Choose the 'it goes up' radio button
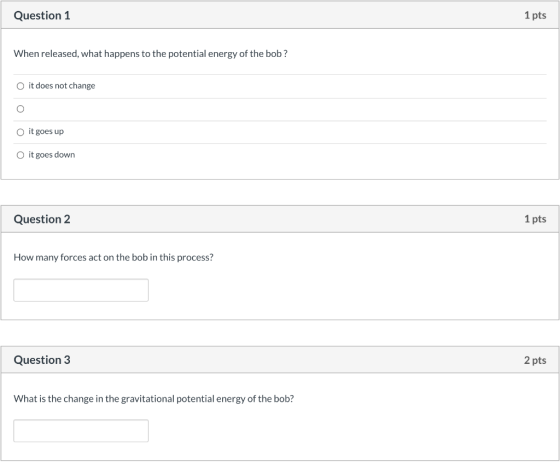The image size is (560, 463). pos(20,132)
